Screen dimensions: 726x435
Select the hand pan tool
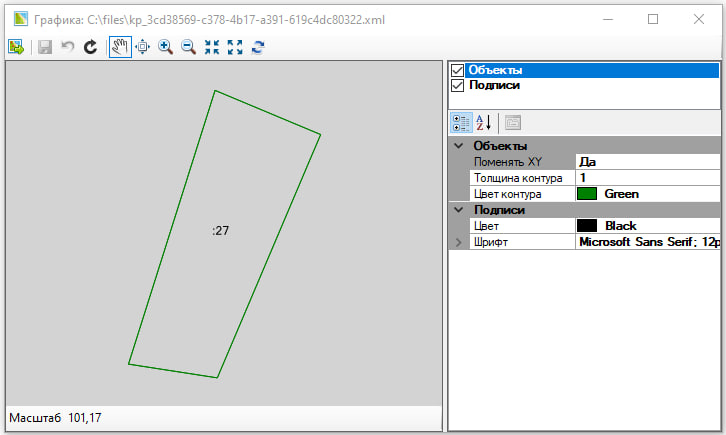click(x=120, y=47)
